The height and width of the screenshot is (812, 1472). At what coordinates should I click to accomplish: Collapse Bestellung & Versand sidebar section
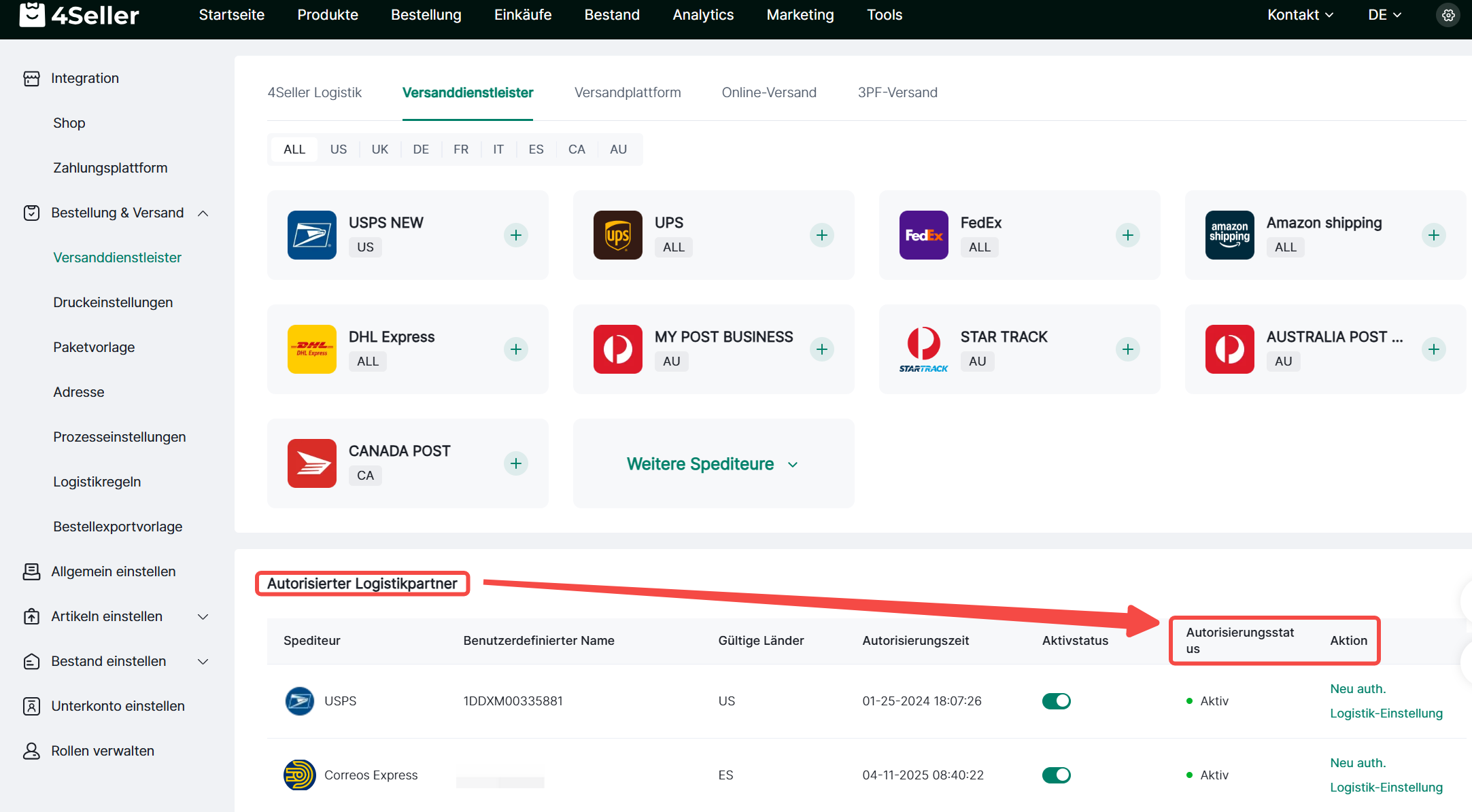point(203,213)
